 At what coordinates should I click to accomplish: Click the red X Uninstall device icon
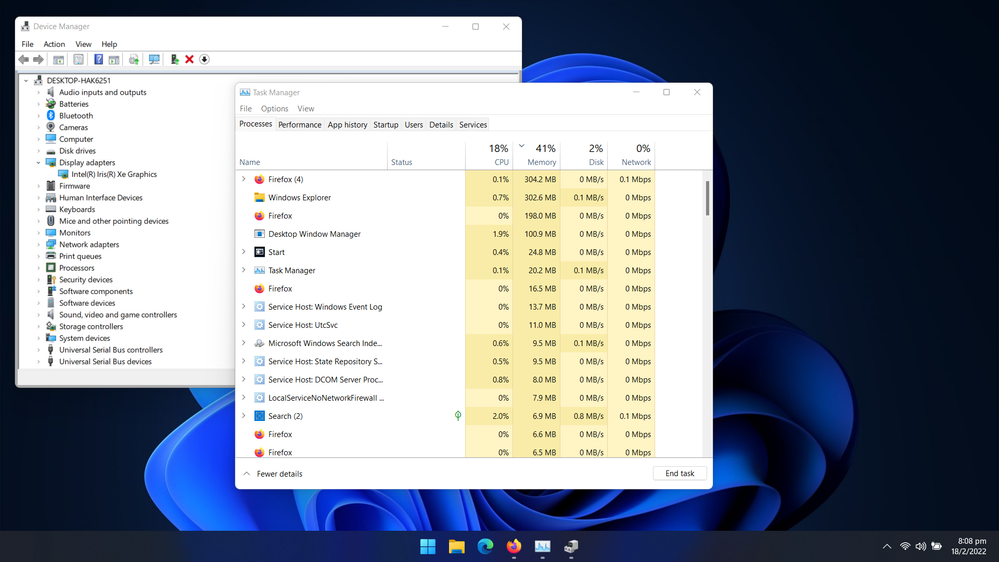[189, 59]
